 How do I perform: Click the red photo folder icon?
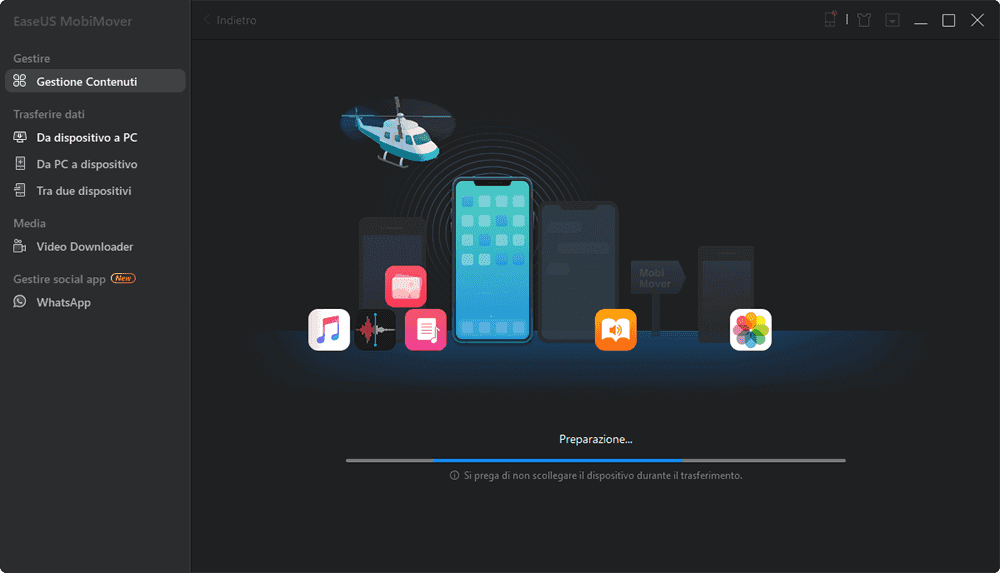coord(406,286)
